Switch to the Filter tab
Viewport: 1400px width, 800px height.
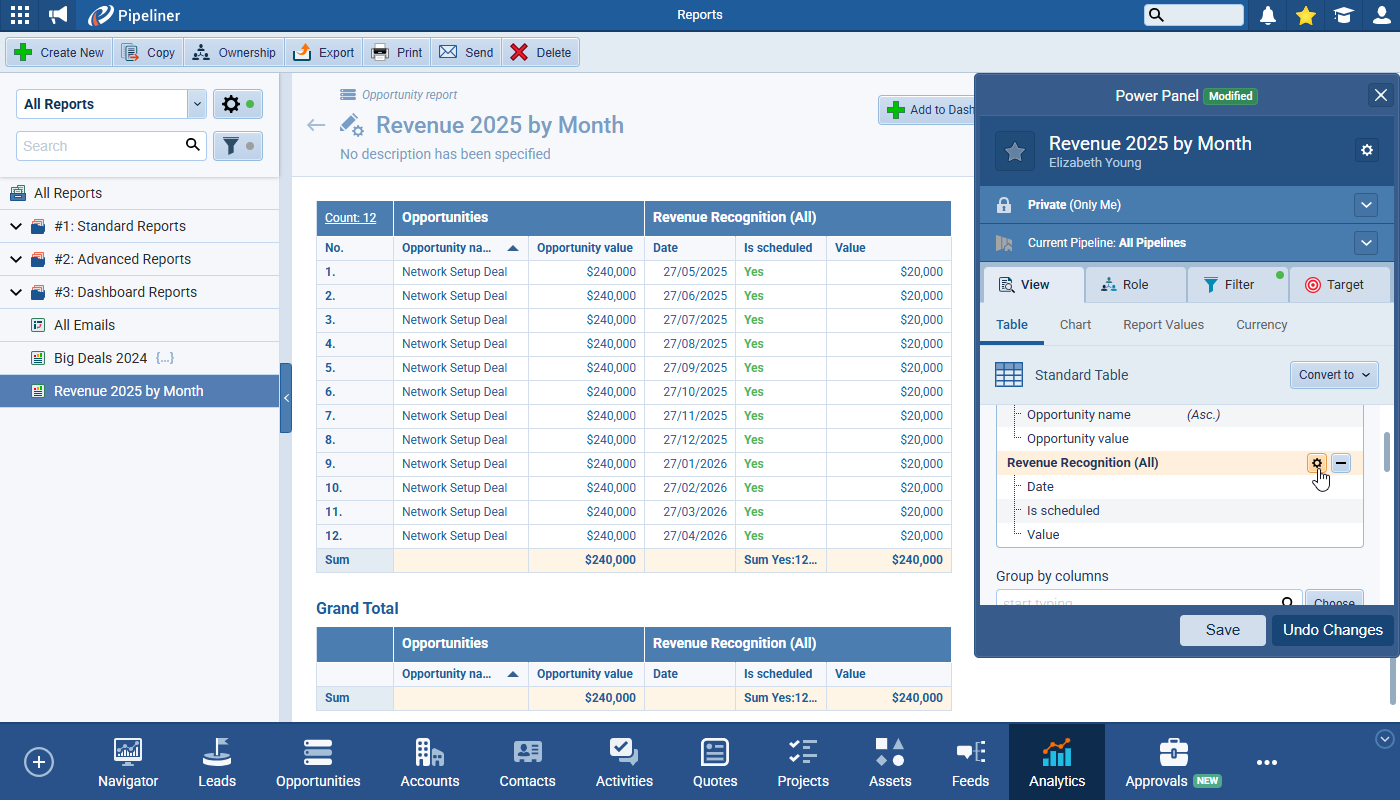[1237, 285]
